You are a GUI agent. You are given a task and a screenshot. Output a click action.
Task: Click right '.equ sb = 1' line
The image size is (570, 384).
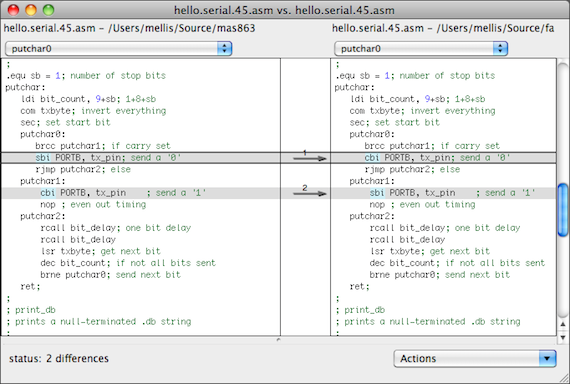coord(415,76)
